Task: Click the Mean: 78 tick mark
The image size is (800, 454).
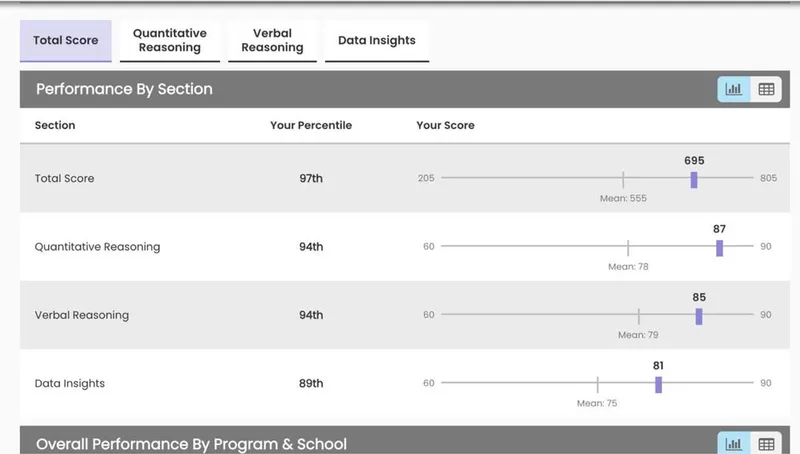Action: pyautogui.click(x=628, y=247)
